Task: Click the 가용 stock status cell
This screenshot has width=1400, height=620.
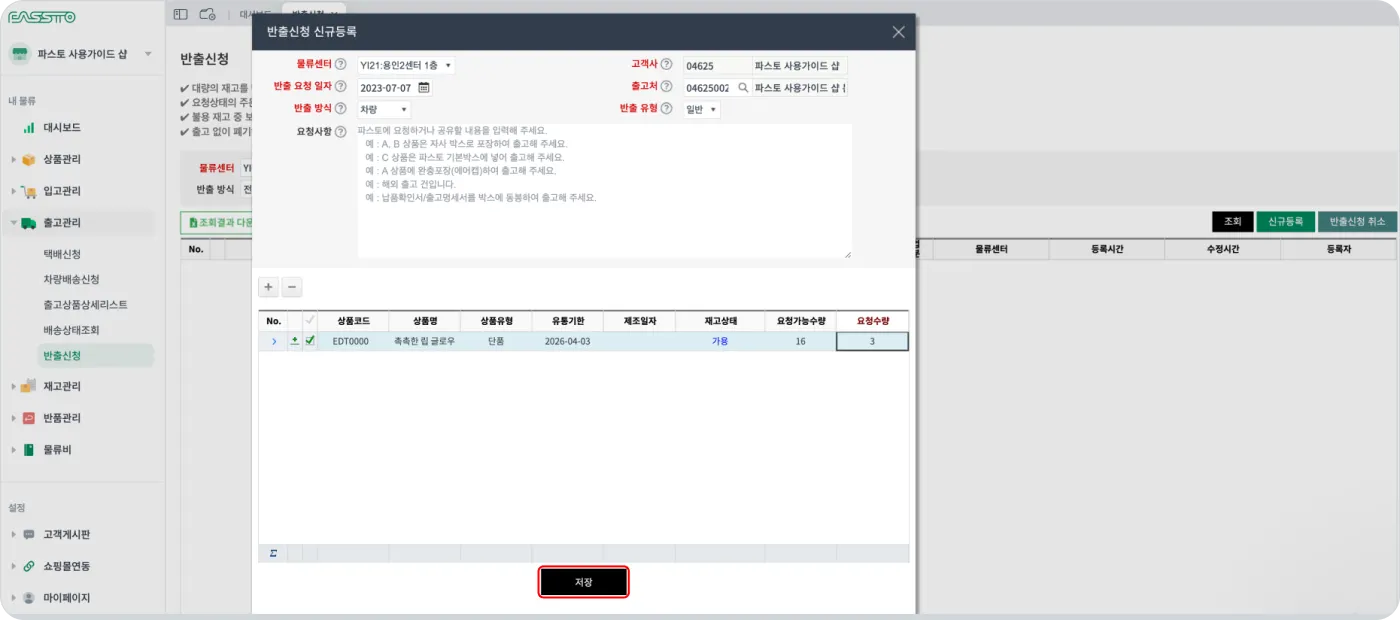Action: (x=720, y=341)
